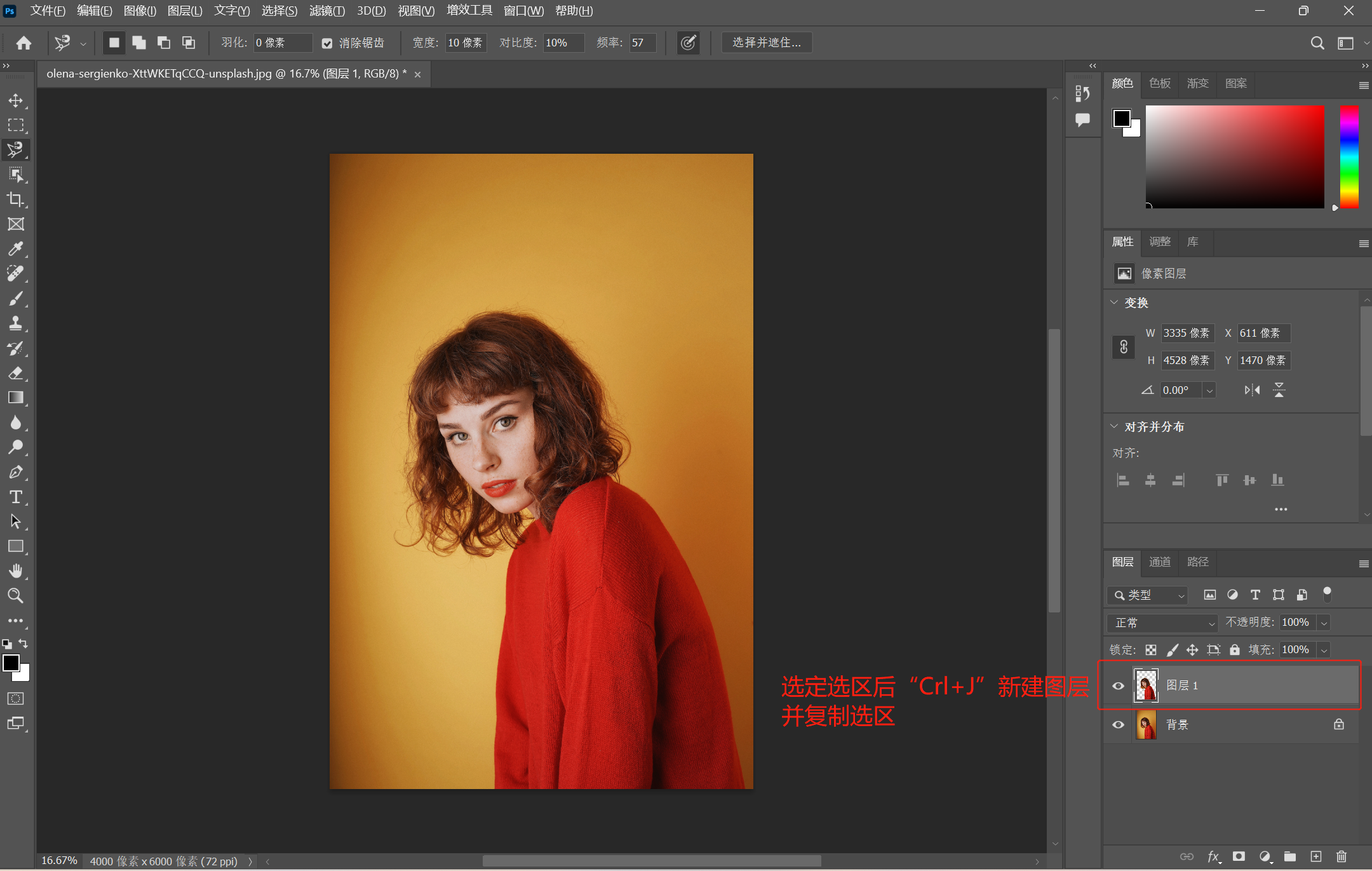This screenshot has width=1372, height=871.
Task: Open the opacity 不透明度 dropdown arrow
Action: (1324, 623)
